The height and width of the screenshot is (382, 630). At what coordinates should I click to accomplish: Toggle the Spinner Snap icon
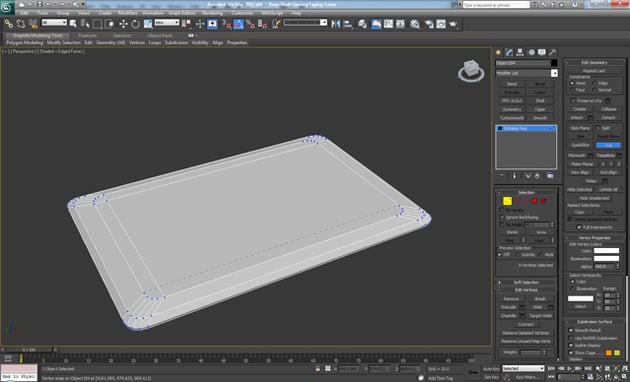[x=263, y=25]
